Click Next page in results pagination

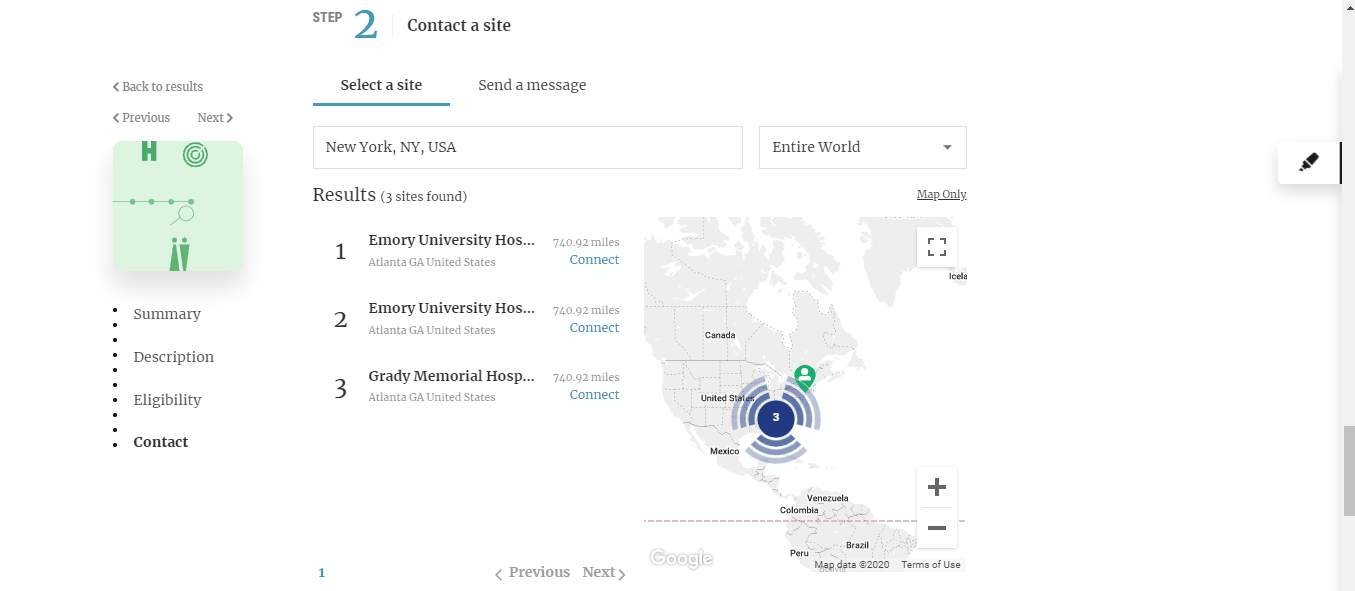(603, 573)
